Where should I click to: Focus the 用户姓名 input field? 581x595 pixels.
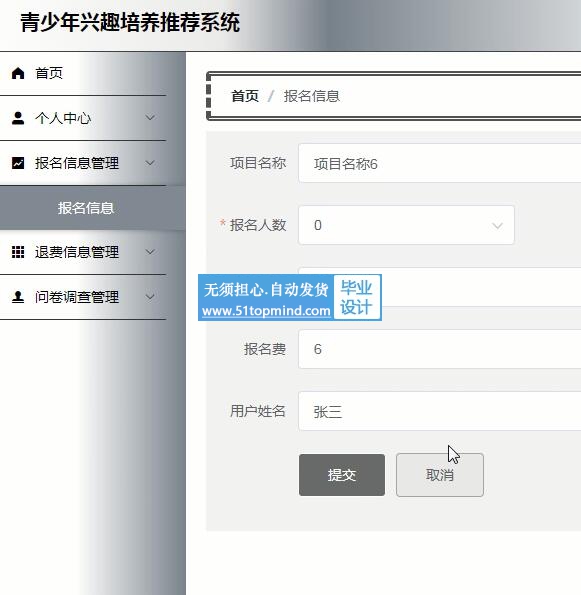(440, 411)
